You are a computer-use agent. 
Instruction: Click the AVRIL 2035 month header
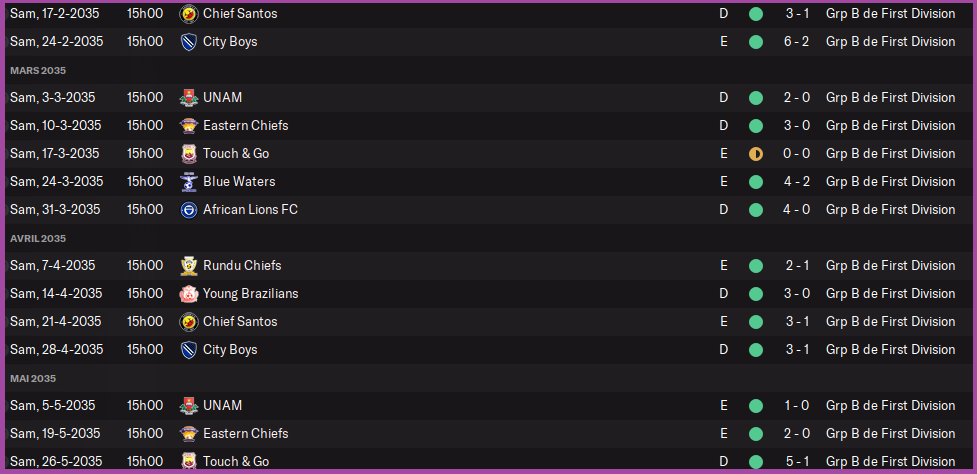pos(38,239)
